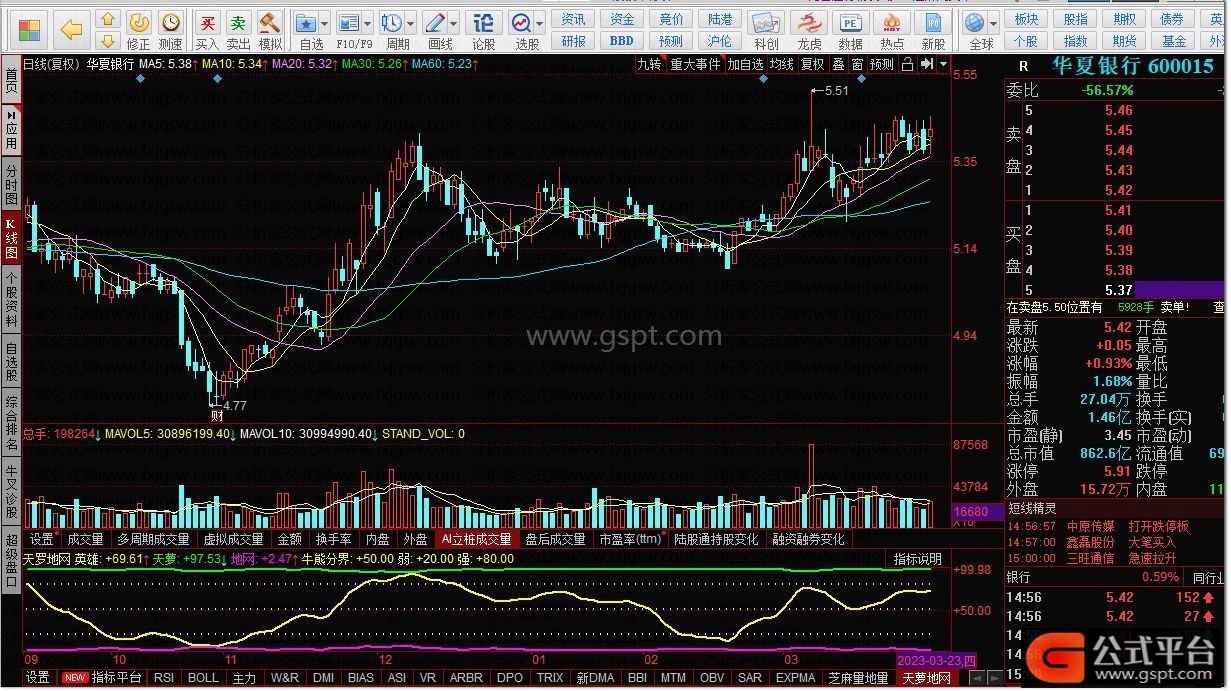
Task: Expand the 选股 dropdown arrow
Action: tap(540, 23)
